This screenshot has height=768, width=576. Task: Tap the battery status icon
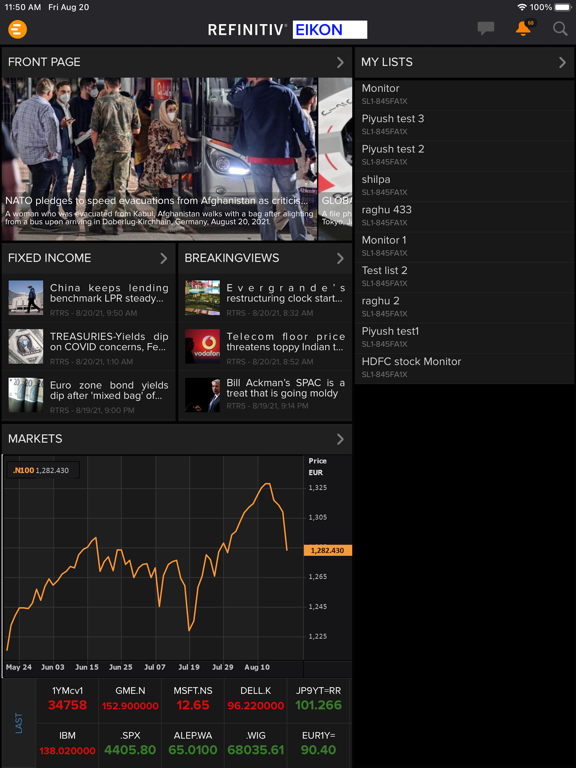(563, 7)
